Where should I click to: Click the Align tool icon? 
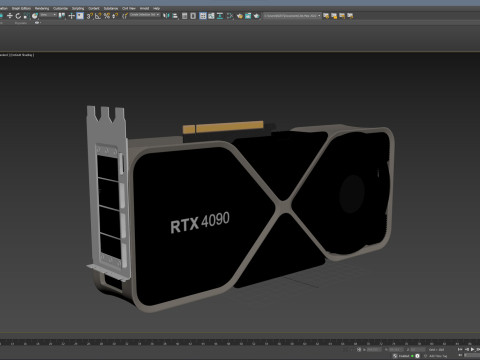[x=175, y=16]
